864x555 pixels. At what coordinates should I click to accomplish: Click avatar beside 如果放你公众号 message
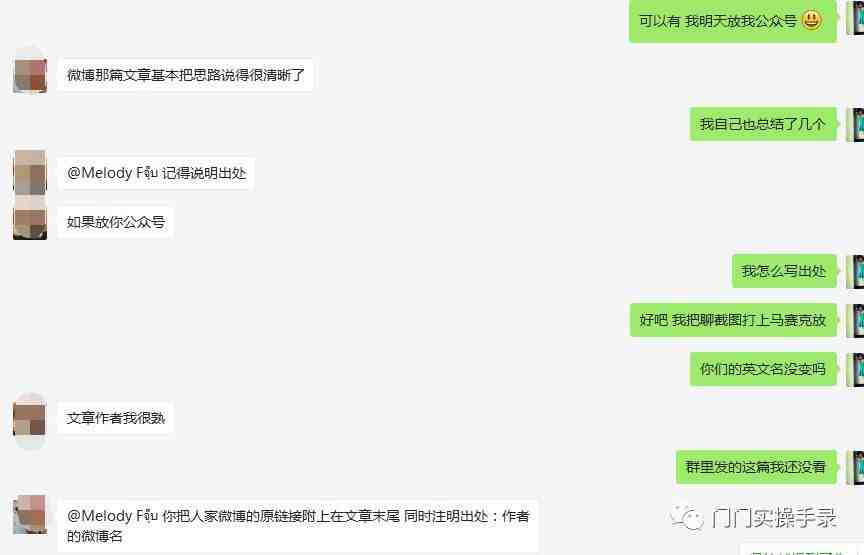pyautogui.click(x=30, y=222)
